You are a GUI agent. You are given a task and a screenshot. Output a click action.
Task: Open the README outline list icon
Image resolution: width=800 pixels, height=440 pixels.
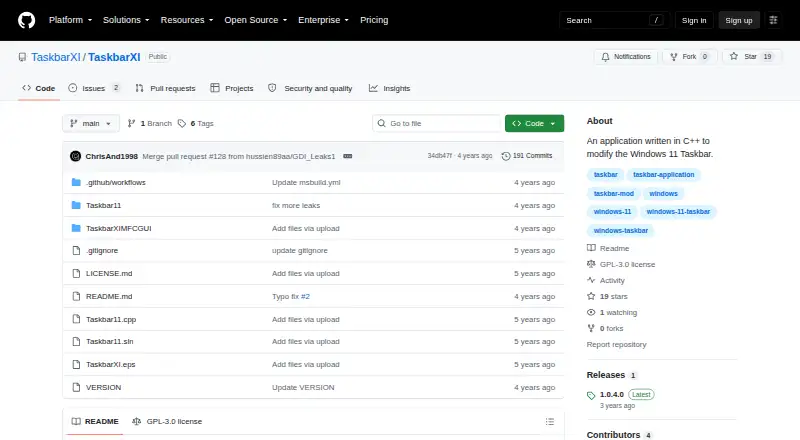click(549, 422)
